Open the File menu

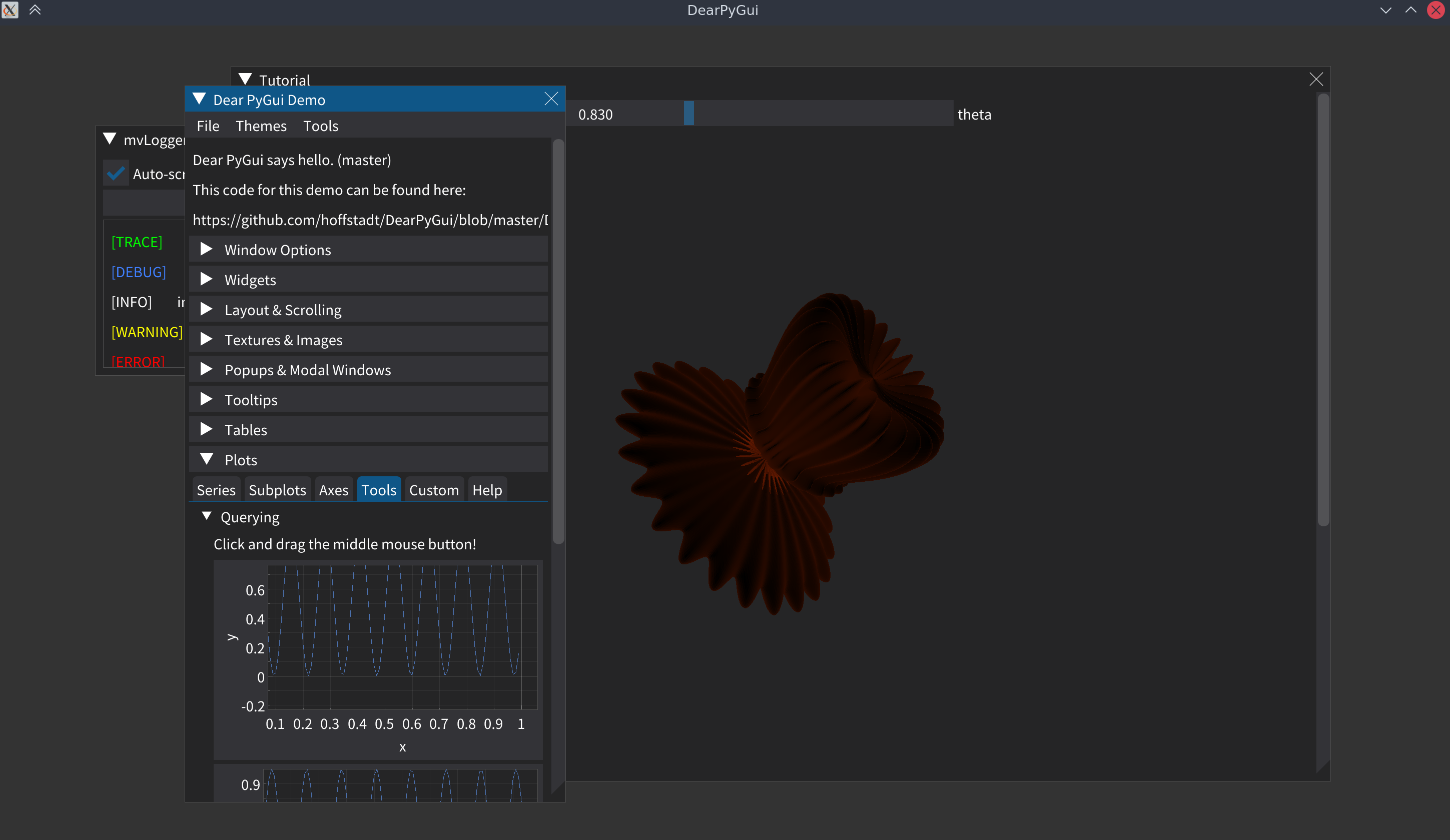pyautogui.click(x=208, y=126)
